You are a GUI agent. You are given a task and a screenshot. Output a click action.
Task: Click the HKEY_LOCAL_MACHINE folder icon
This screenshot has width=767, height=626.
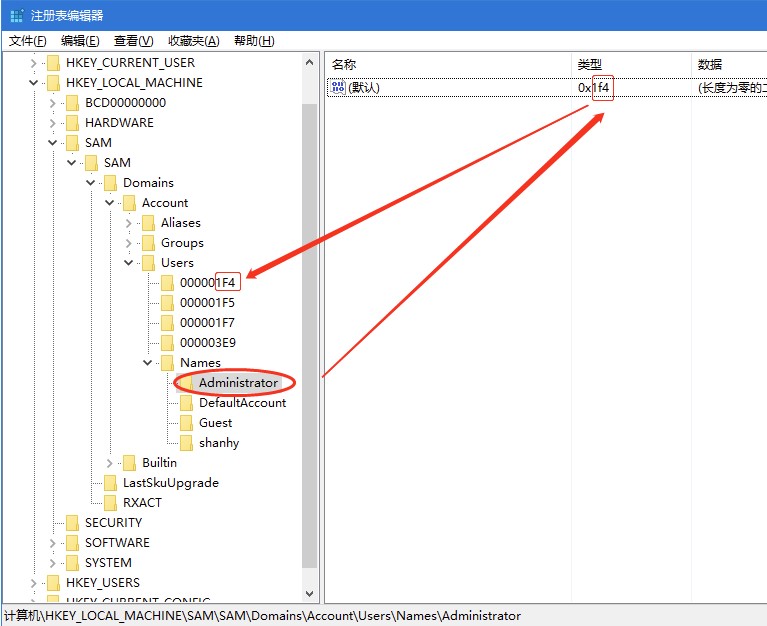(53, 83)
